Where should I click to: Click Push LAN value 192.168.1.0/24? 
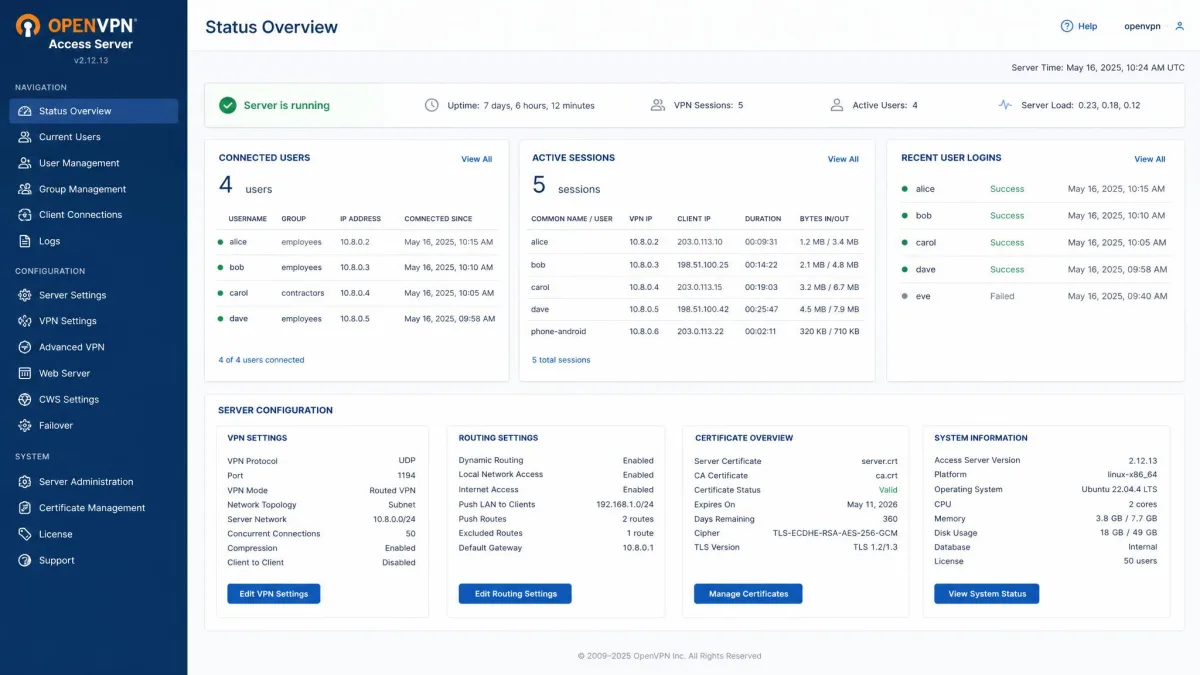point(625,504)
